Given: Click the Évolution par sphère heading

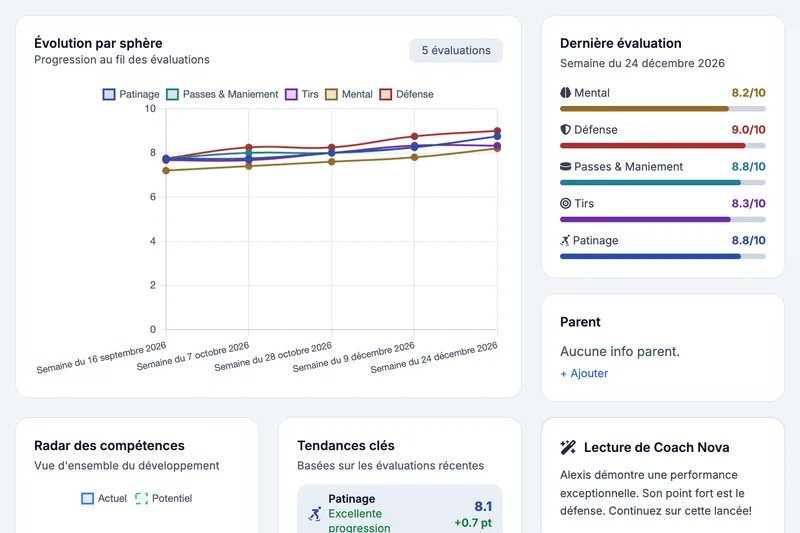Looking at the screenshot, I should coord(98,43).
